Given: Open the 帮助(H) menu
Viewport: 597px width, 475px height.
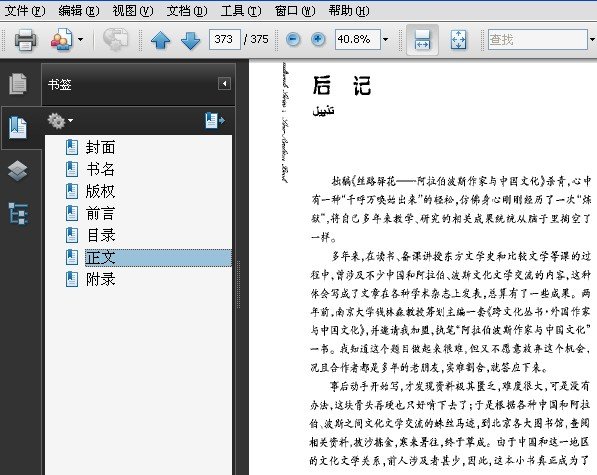Looking at the screenshot, I should [349, 11].
